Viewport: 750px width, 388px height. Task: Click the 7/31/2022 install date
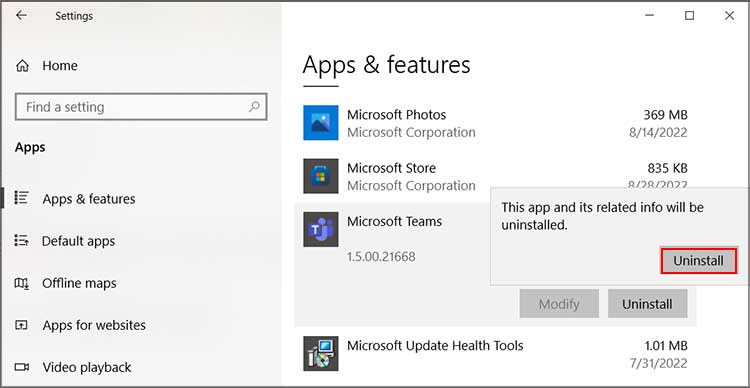point(658,363)
